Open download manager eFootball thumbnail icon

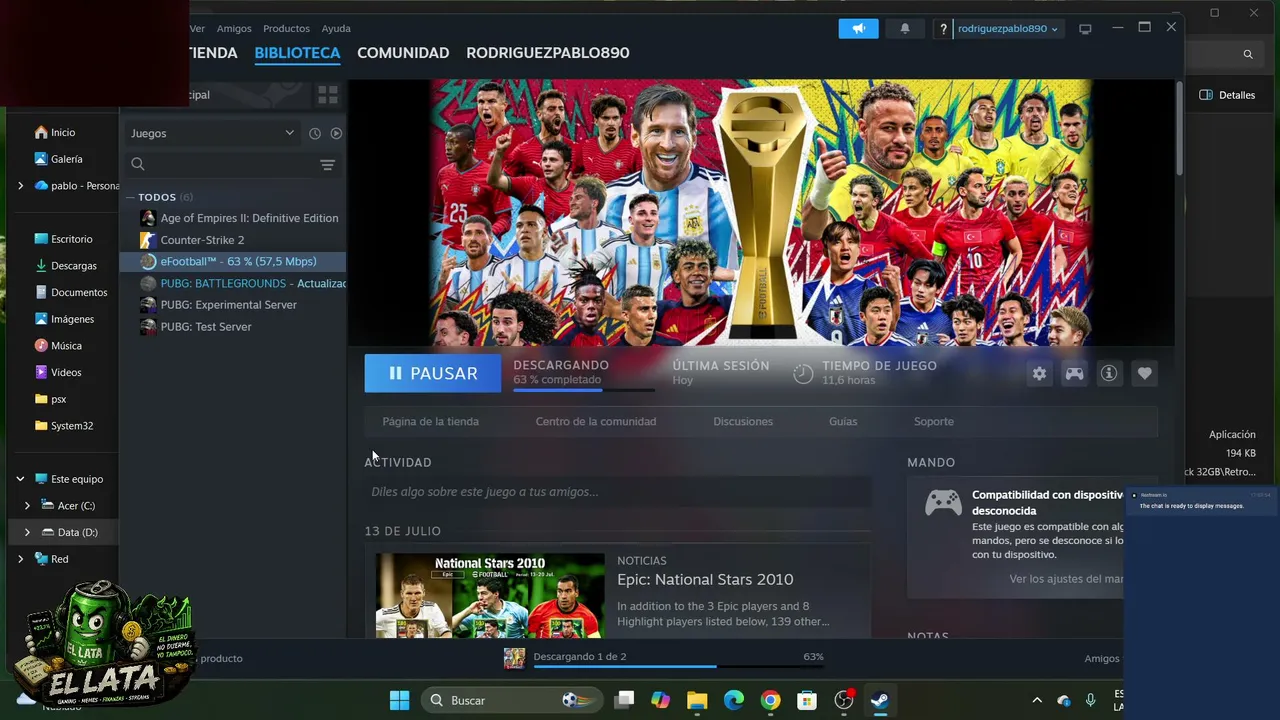point(514,658)
